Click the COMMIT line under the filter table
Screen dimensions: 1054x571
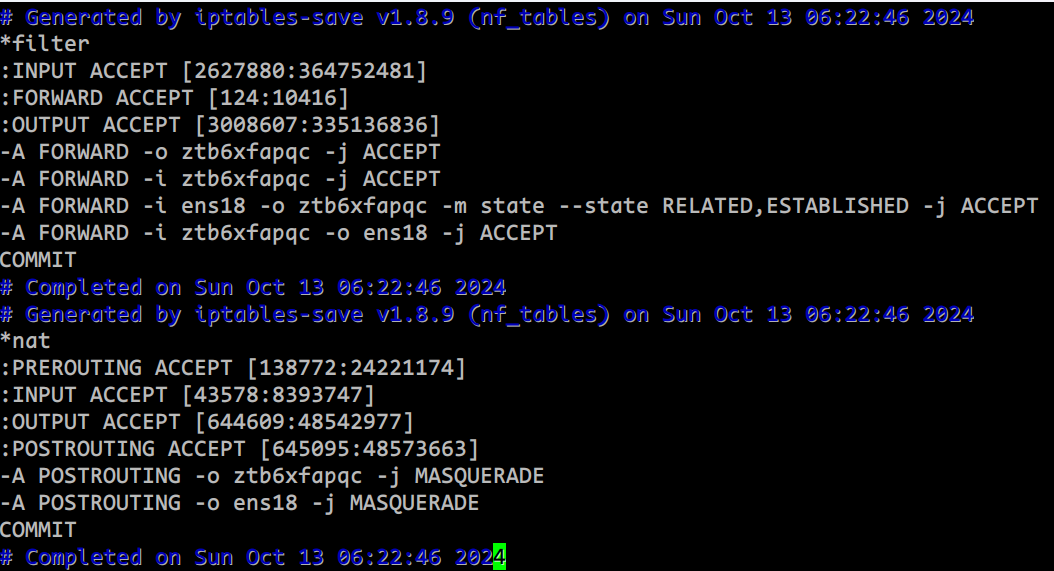[x=39, y=260]
